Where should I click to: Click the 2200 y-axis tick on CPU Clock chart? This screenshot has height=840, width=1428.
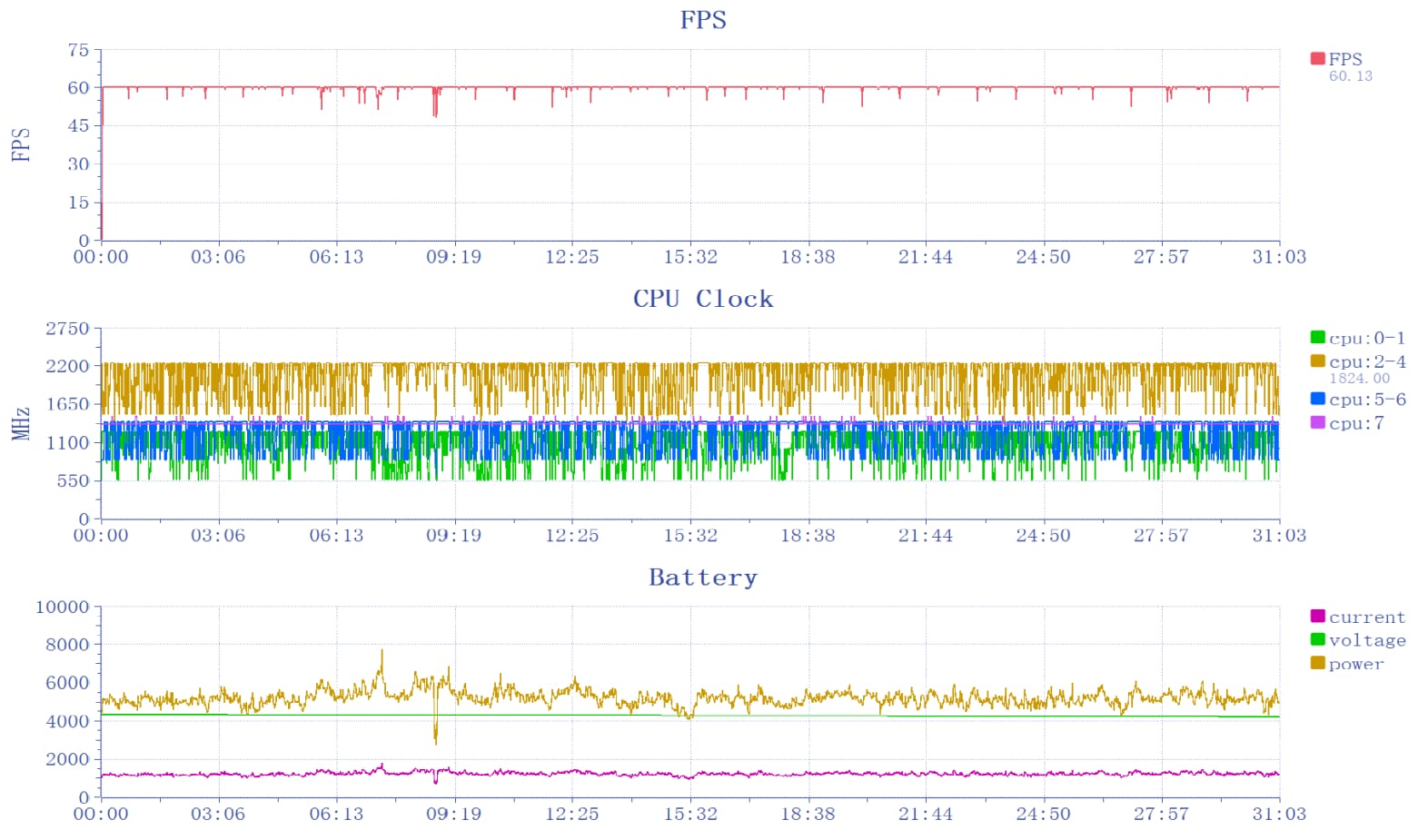68,366
